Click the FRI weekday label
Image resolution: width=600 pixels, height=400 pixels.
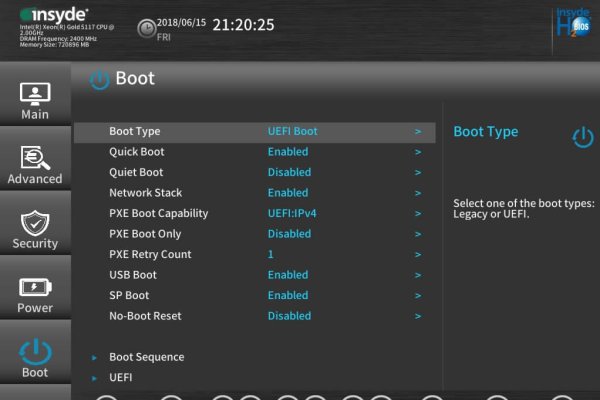pos(164,37)
